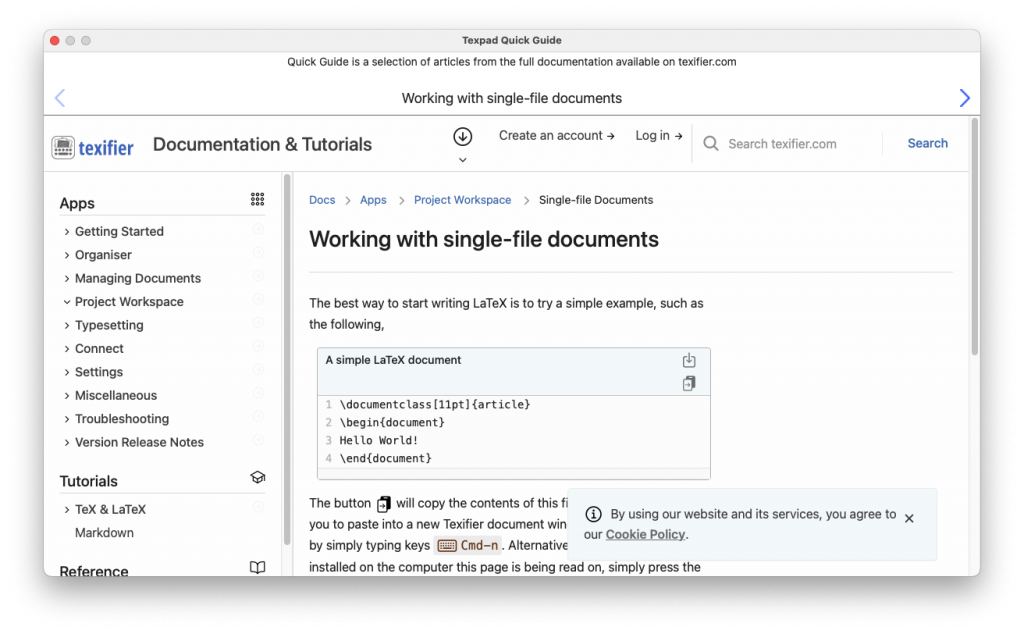Viewport: 1024px width, 634px height.
Task: Click code line \documentclass[11pt]{article}
Action: tap(435, 405)
